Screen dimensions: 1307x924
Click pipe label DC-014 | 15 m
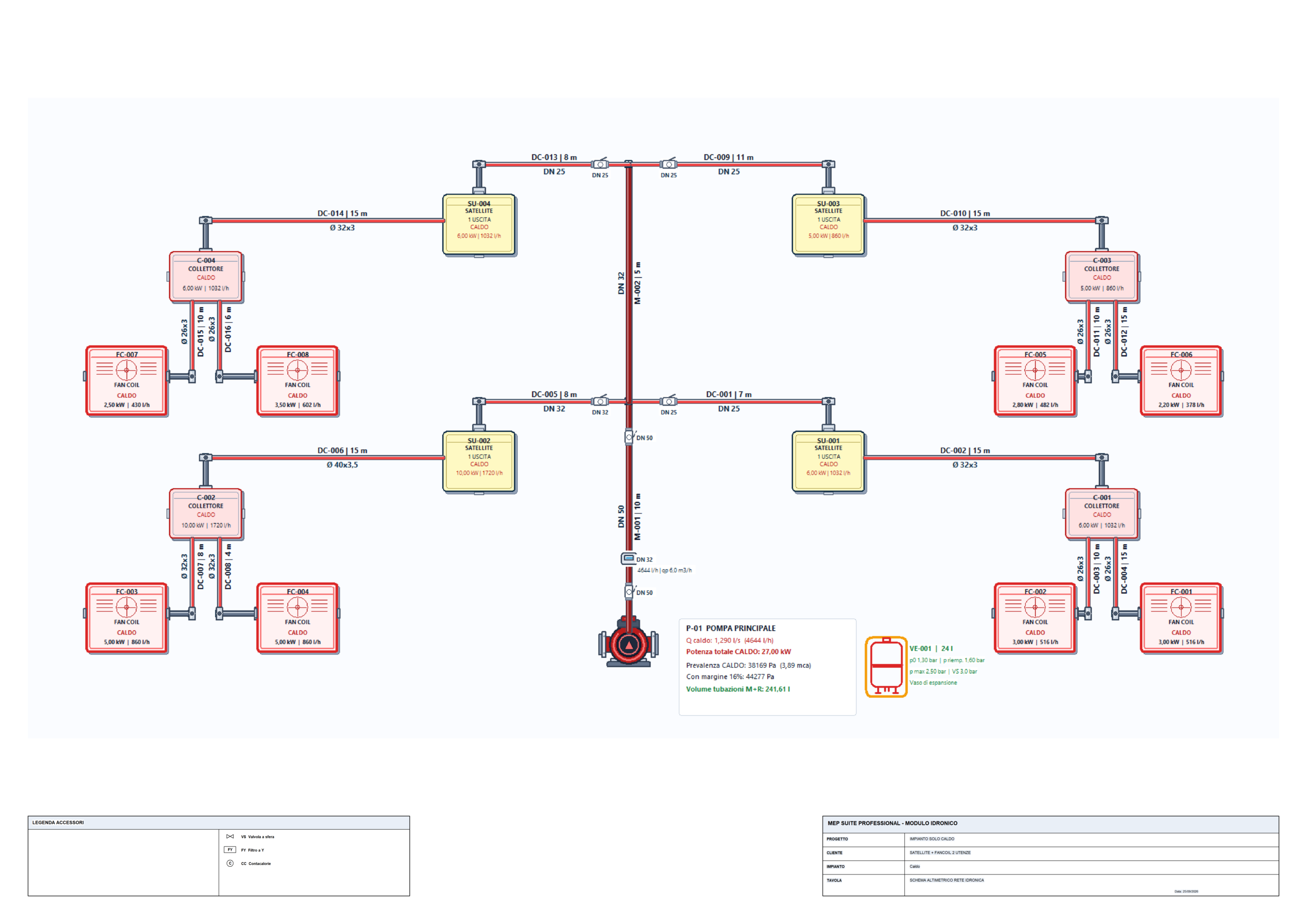(342, 213)
